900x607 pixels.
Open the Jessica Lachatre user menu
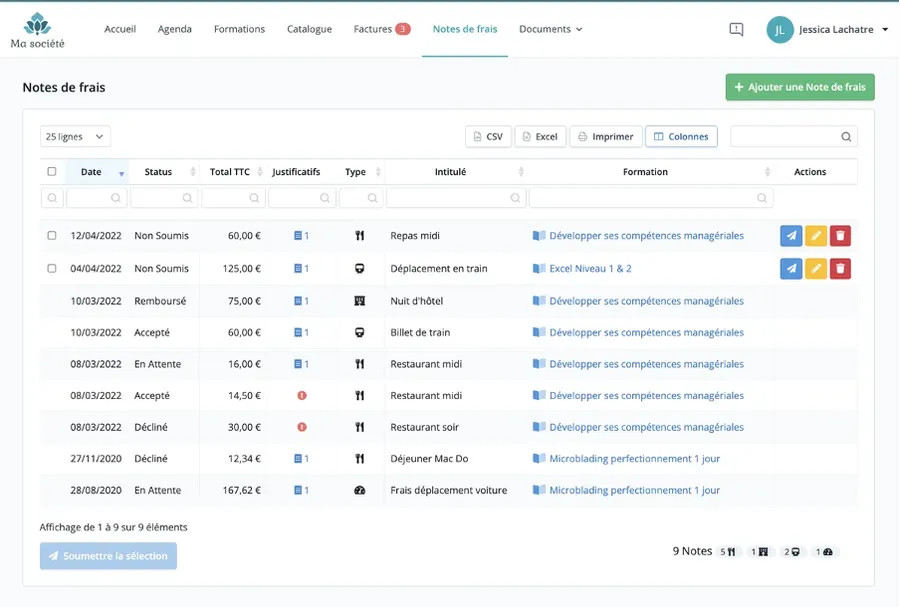pos(828,30)
